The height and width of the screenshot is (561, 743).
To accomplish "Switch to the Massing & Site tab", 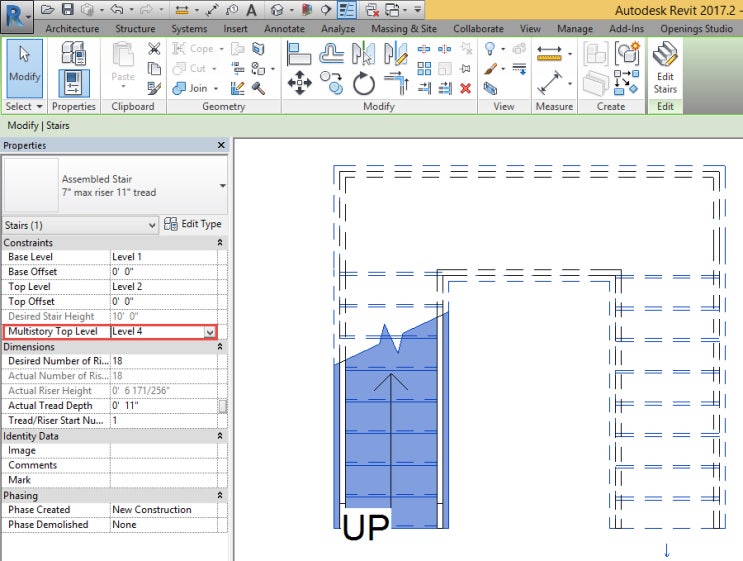I will [x=404, y=29].
